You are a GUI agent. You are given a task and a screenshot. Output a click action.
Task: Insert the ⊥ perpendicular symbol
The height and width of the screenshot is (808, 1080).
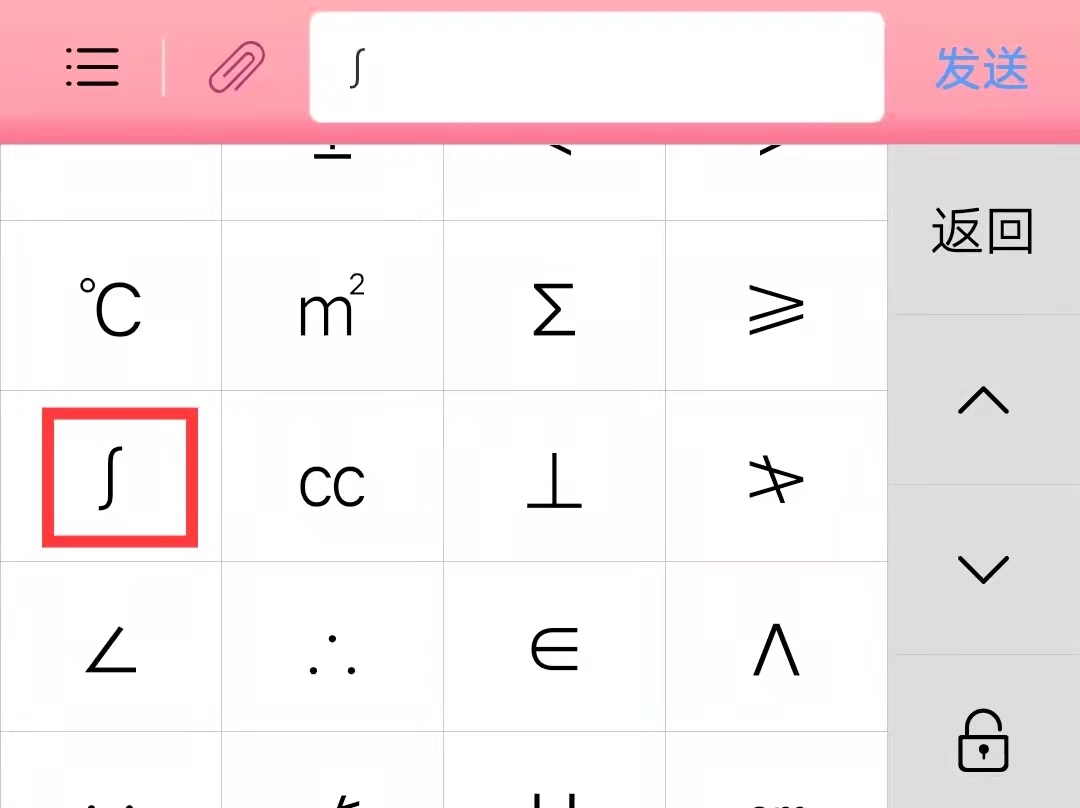coord(554,477)
